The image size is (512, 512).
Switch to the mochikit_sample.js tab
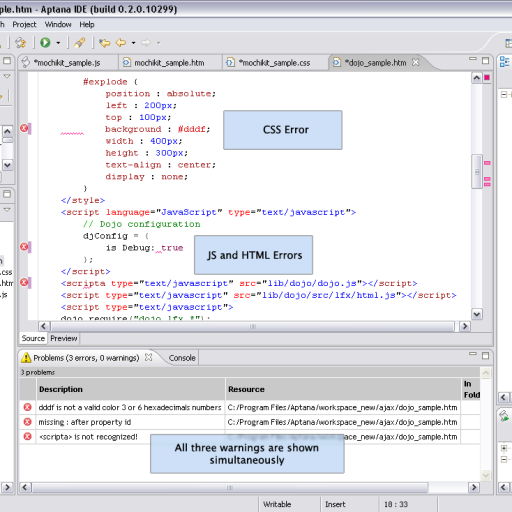(67, 63)
